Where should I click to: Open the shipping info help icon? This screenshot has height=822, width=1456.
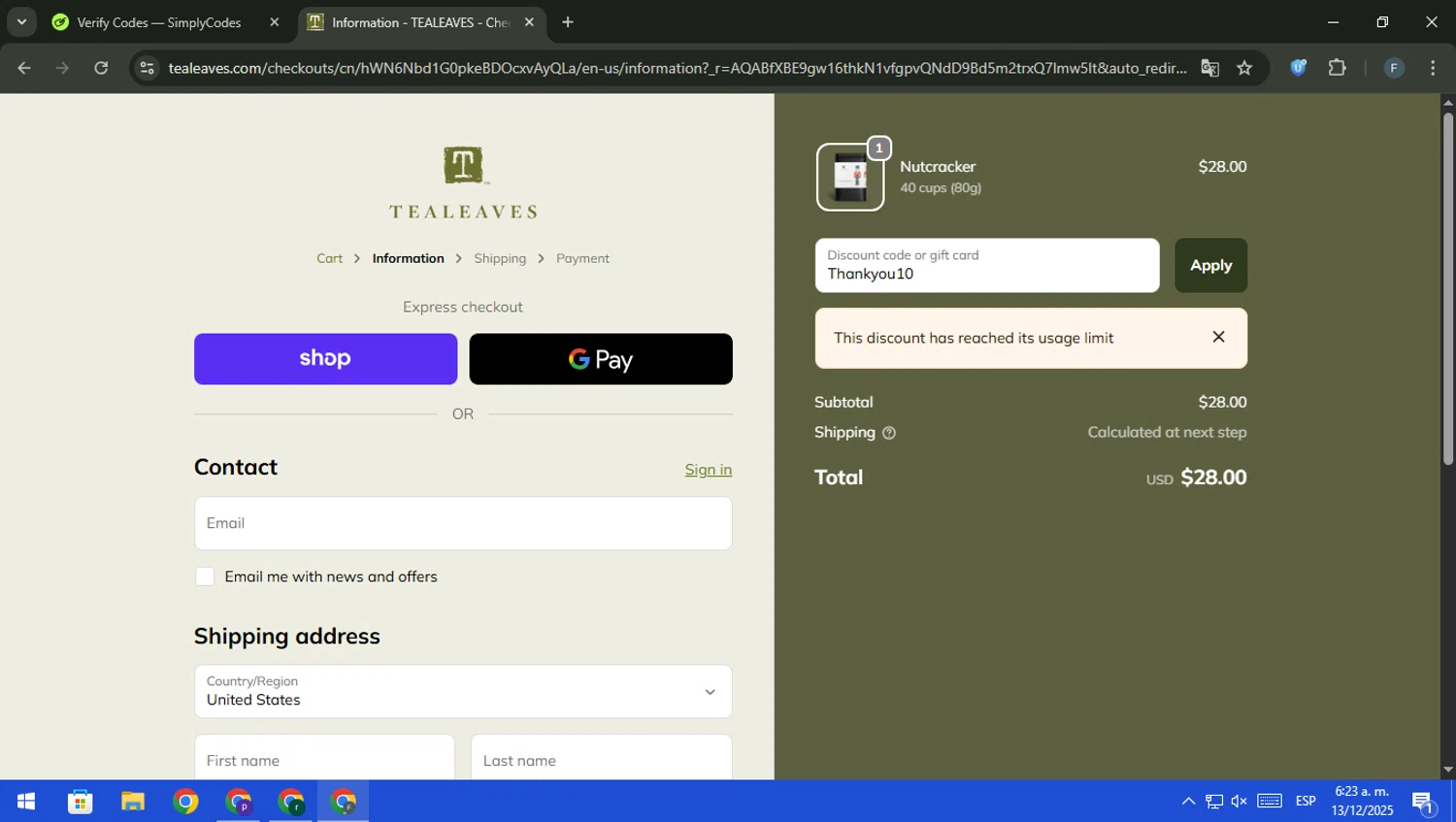(889, 433)
